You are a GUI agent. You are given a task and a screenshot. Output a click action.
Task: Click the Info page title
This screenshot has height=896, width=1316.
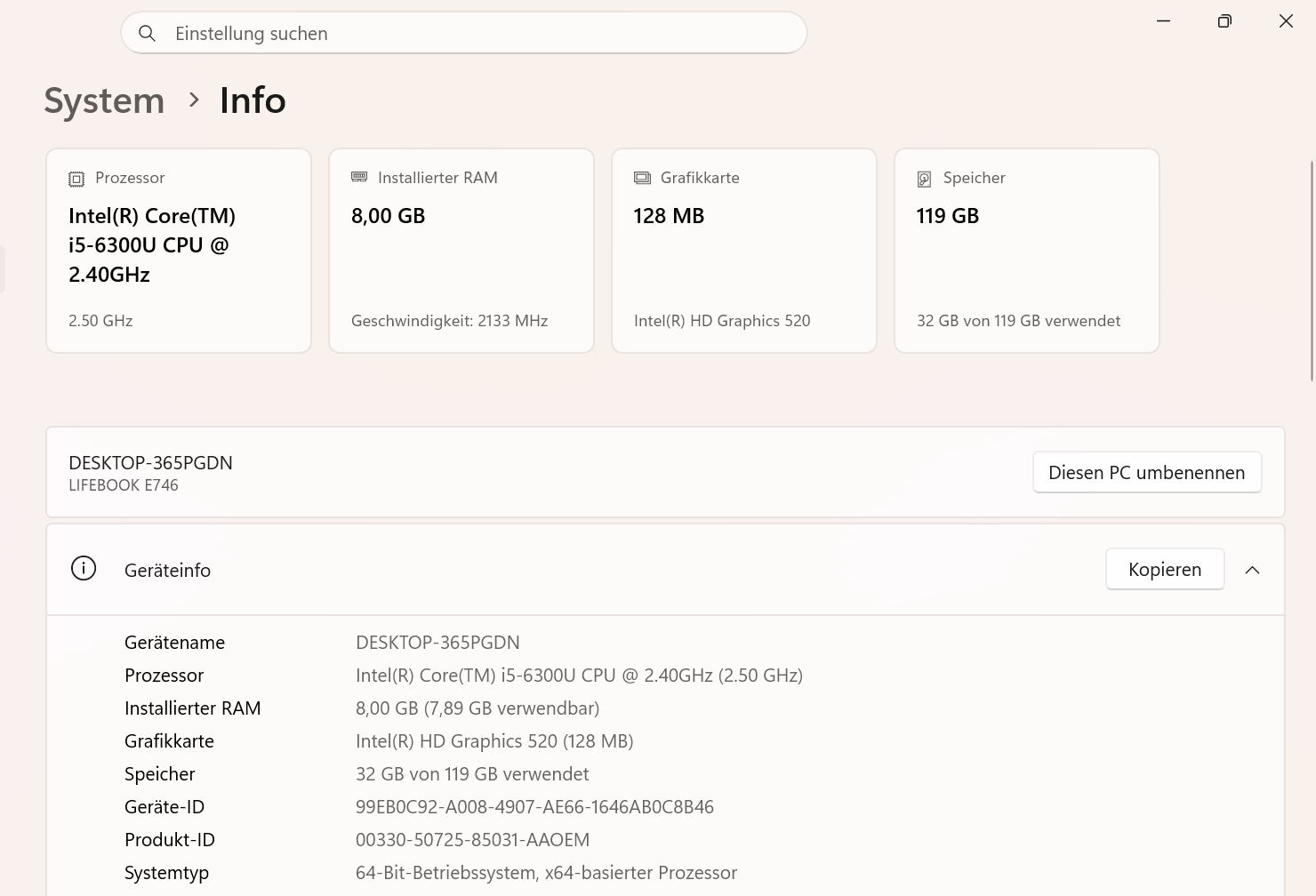click(x=253, y=100)
